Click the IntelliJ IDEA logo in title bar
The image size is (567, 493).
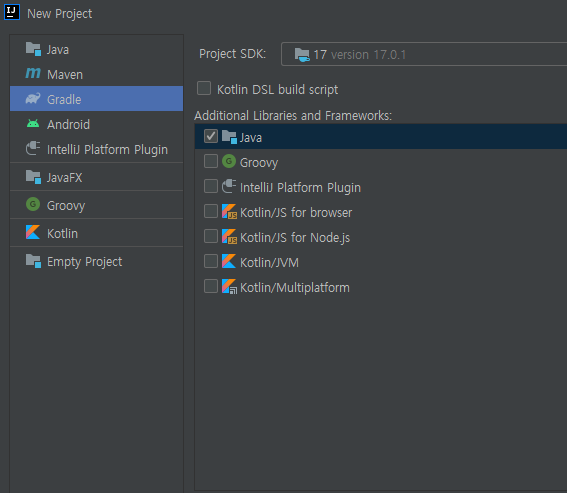coord(12,12)
